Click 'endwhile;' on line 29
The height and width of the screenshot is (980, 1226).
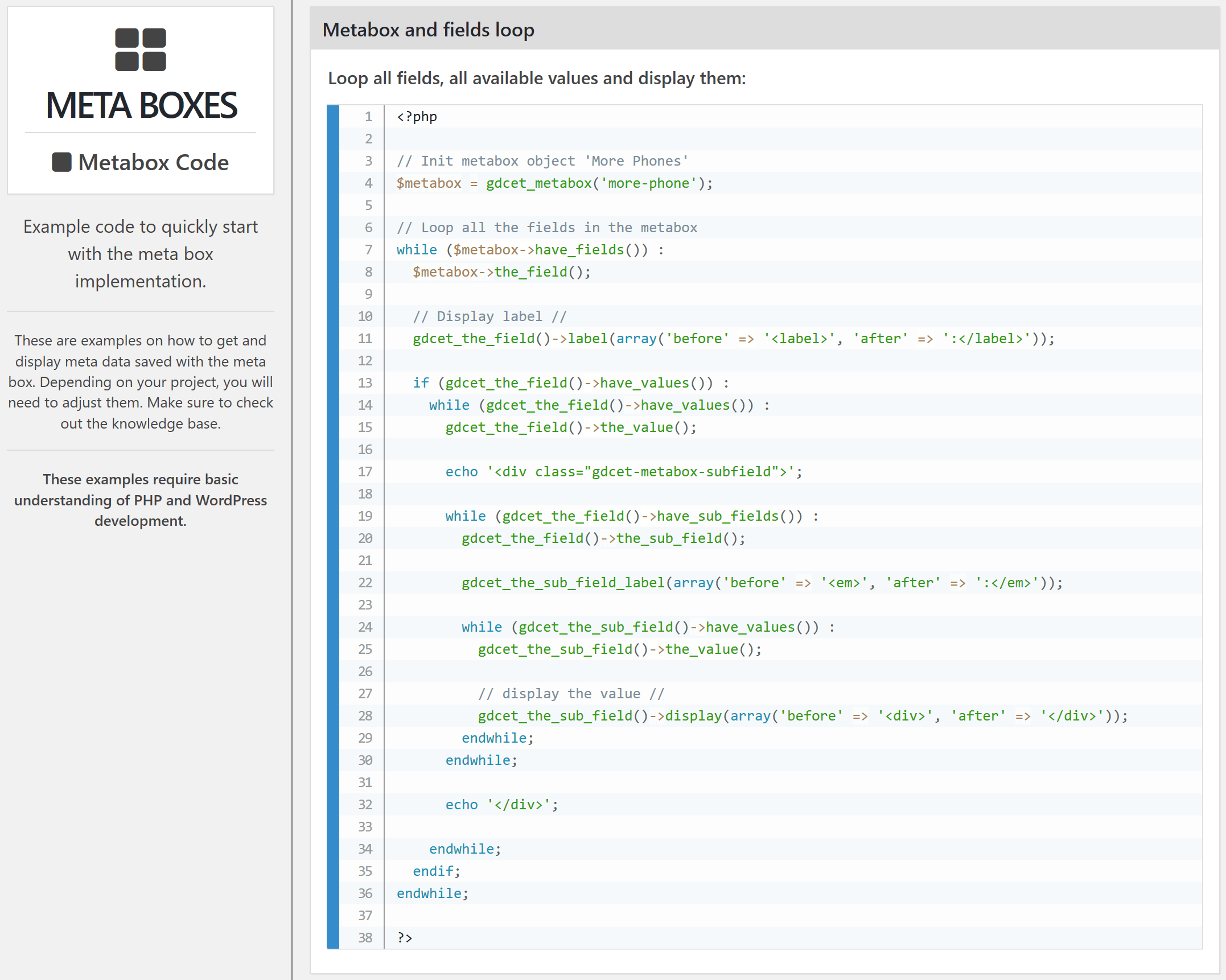[497, 738]
